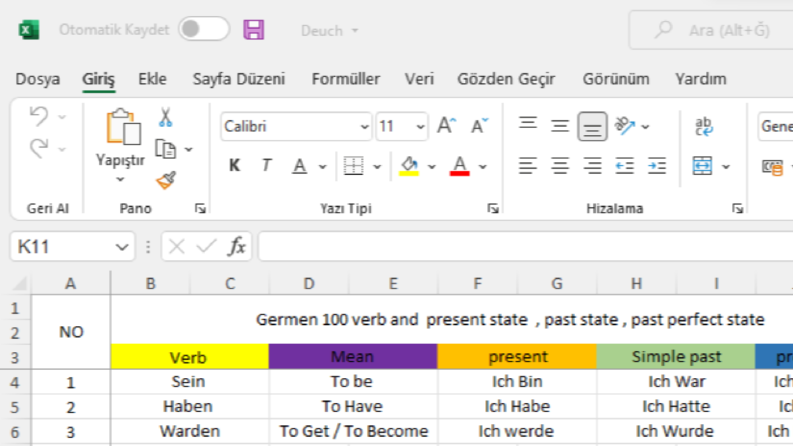The width and height of the screenshot is (793, 446).
Task: Click the Format Painter brush icon
Action: click(166, 180)
